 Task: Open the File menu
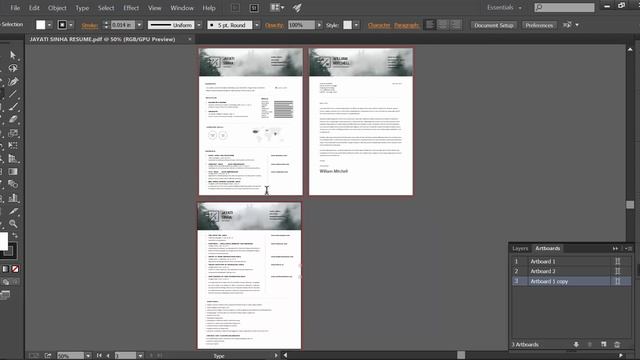[x=15, y=8]
